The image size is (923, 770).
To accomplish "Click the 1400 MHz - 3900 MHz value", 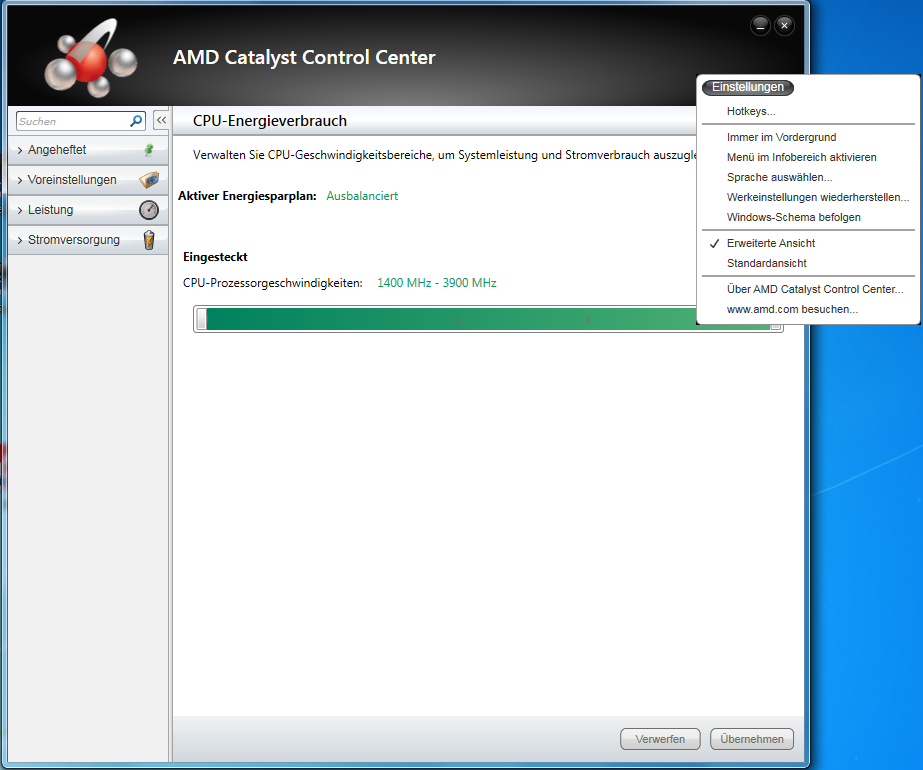I will pos(437,283).
